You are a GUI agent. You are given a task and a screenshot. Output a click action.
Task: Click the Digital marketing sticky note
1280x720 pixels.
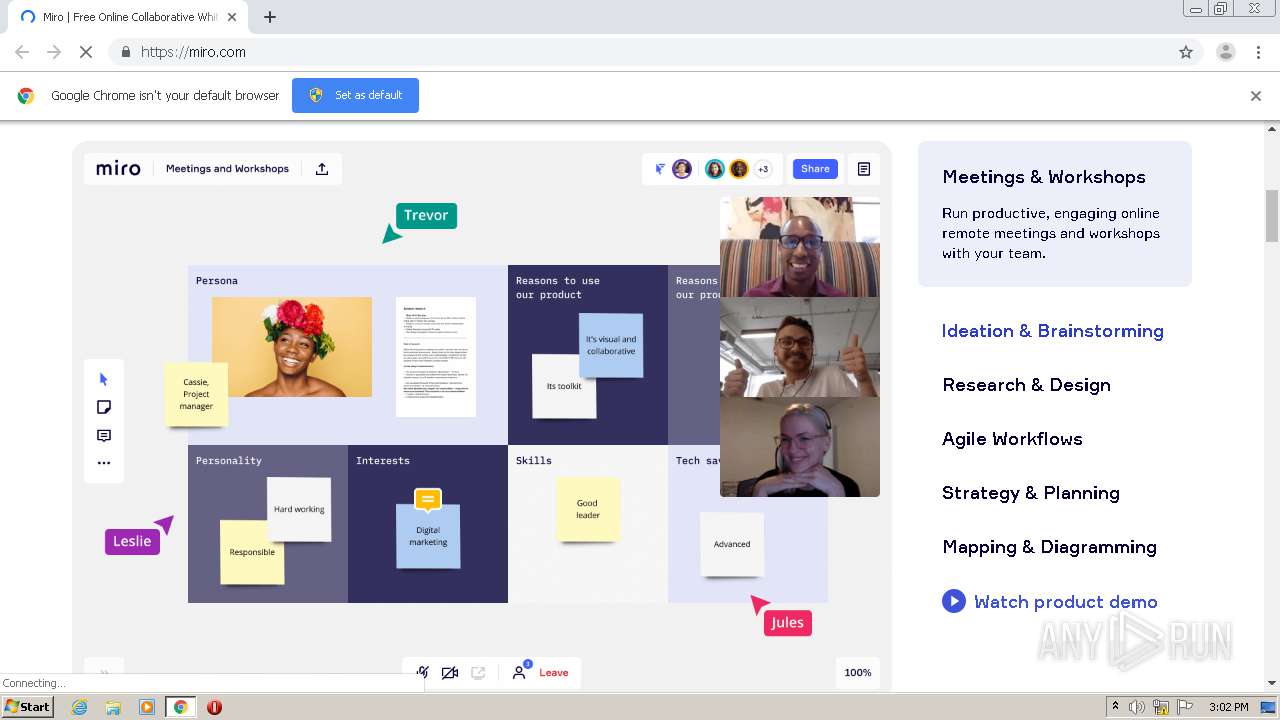[x=428, y=537]
